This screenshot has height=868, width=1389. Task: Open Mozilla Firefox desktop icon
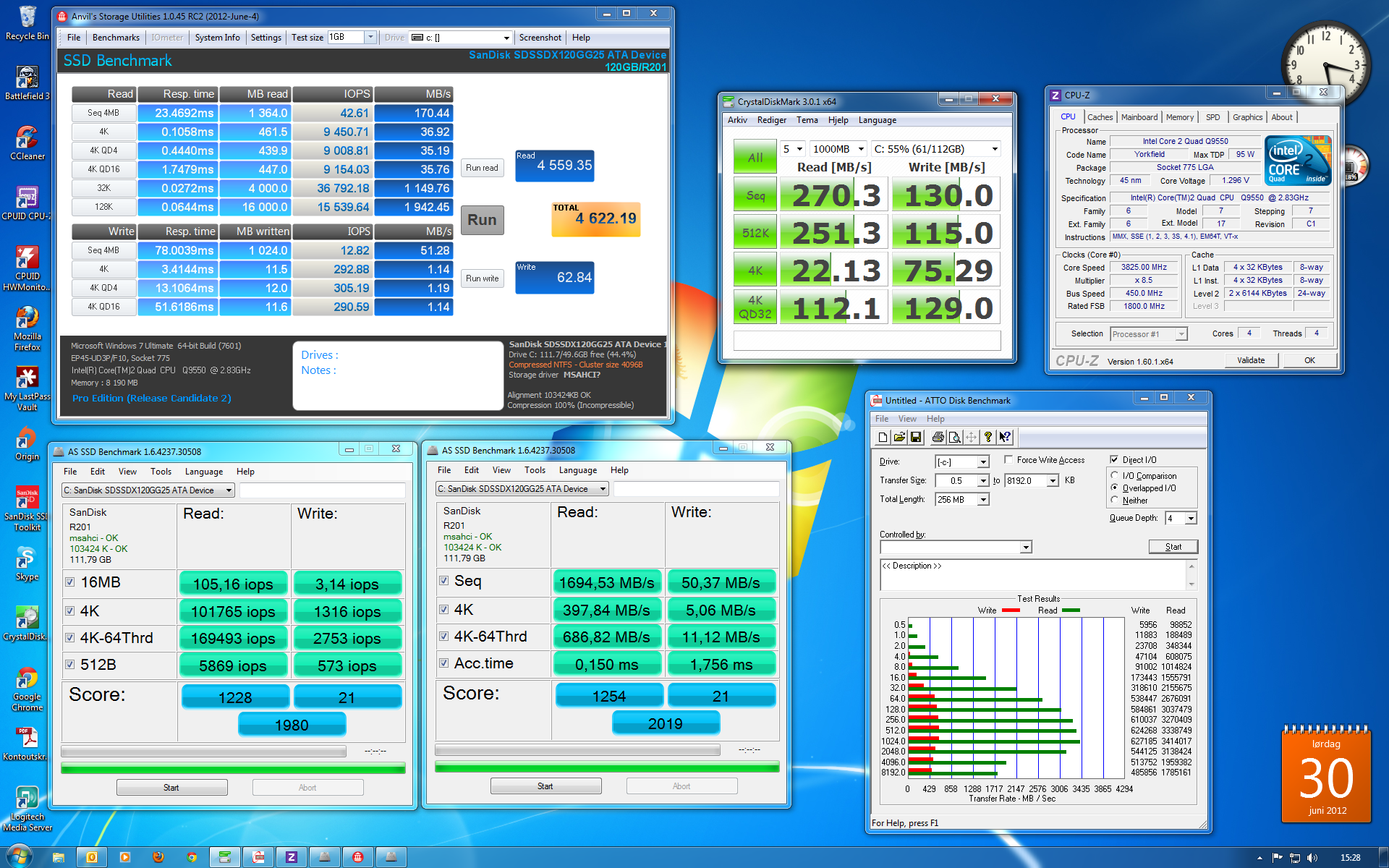[27, 328]
